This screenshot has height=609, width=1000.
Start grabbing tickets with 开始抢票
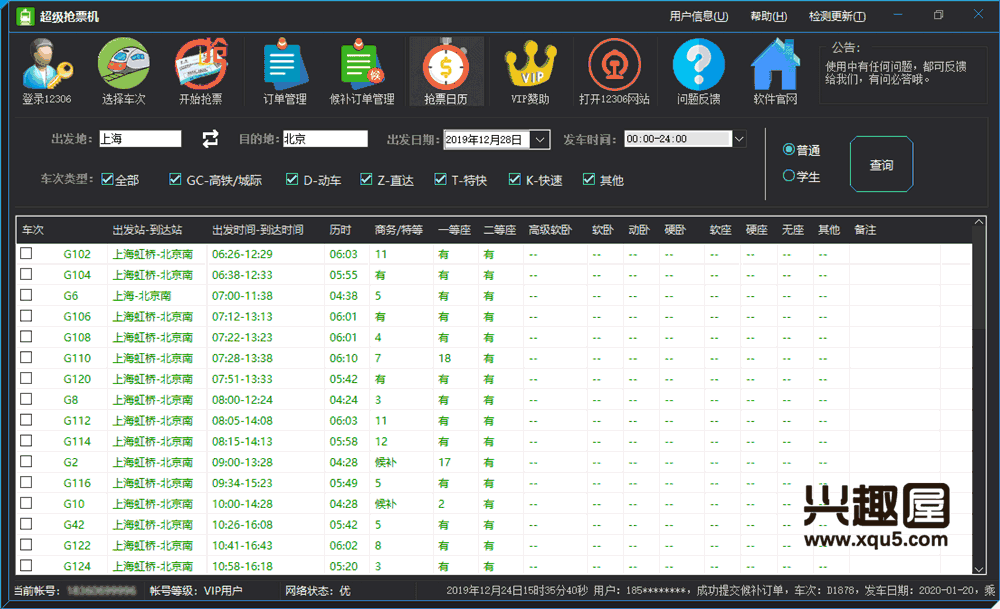200,70
